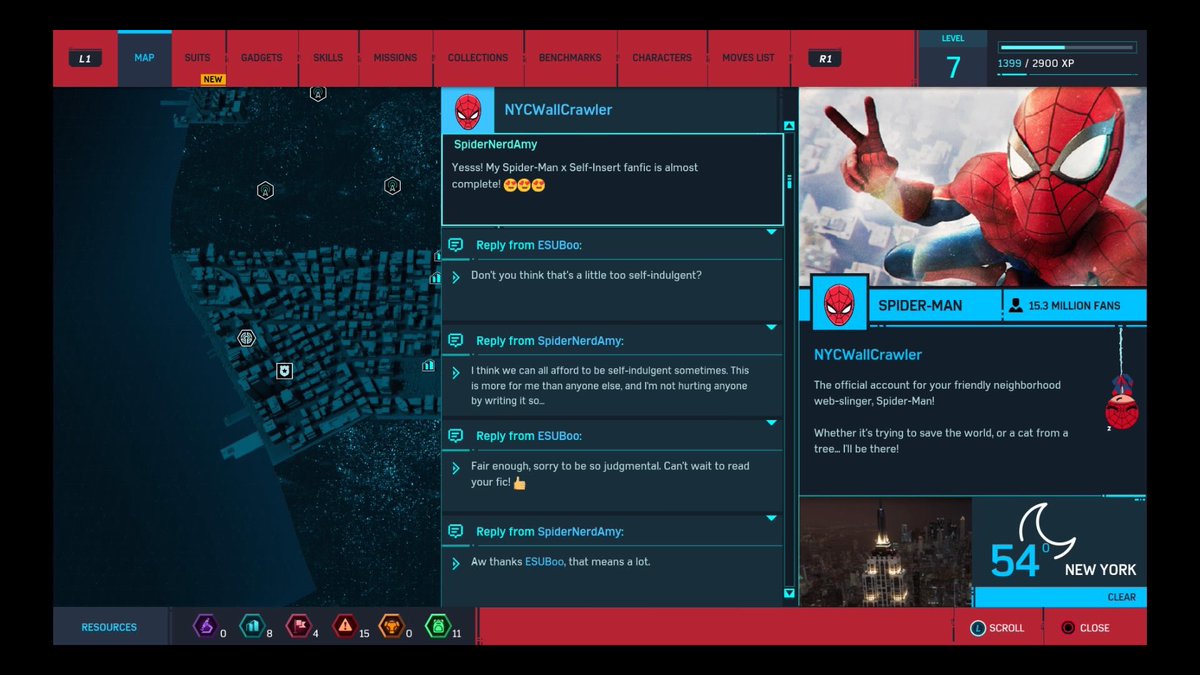This screenshot has width=1200, height=675.
Task: Select the landmark building marker nearest the police badge
Action: [x=428, y=365]
